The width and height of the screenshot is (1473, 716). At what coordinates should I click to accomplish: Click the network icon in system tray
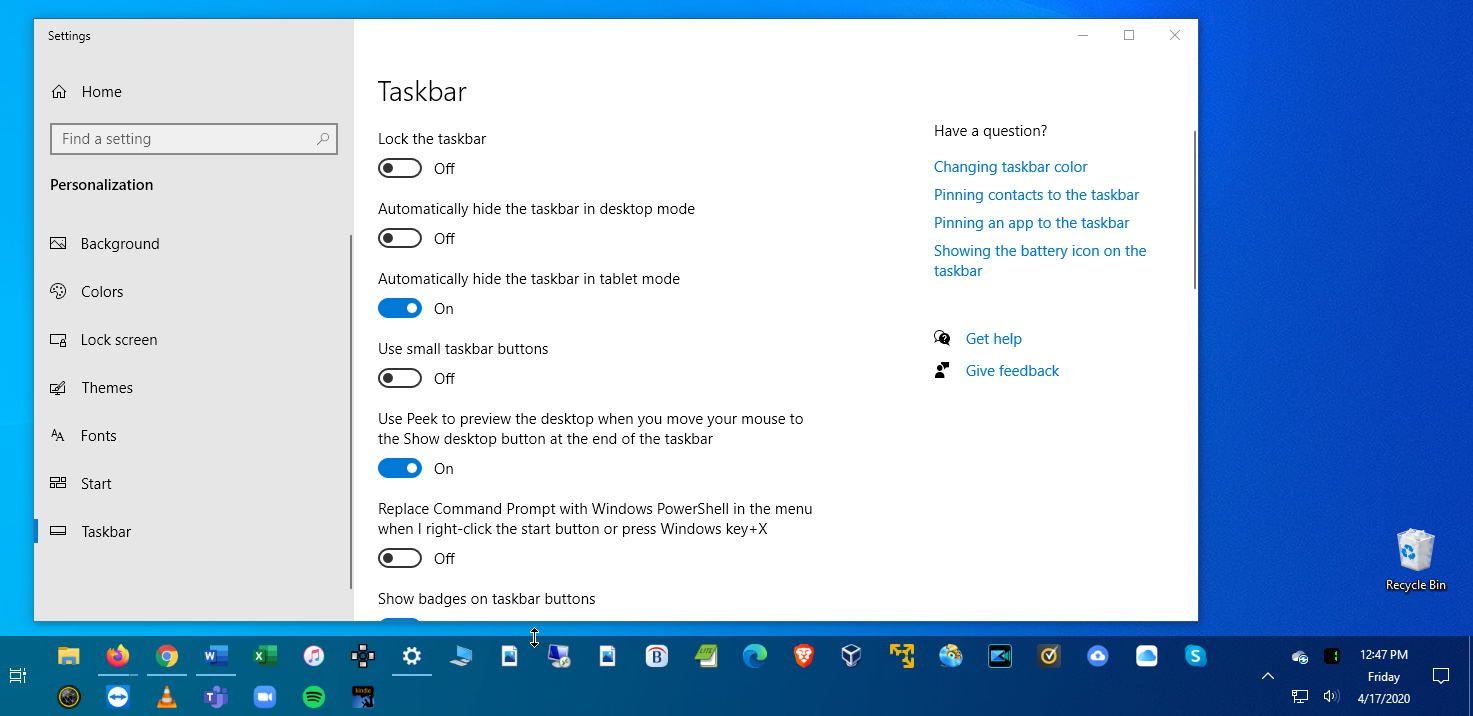[1299, 696]
